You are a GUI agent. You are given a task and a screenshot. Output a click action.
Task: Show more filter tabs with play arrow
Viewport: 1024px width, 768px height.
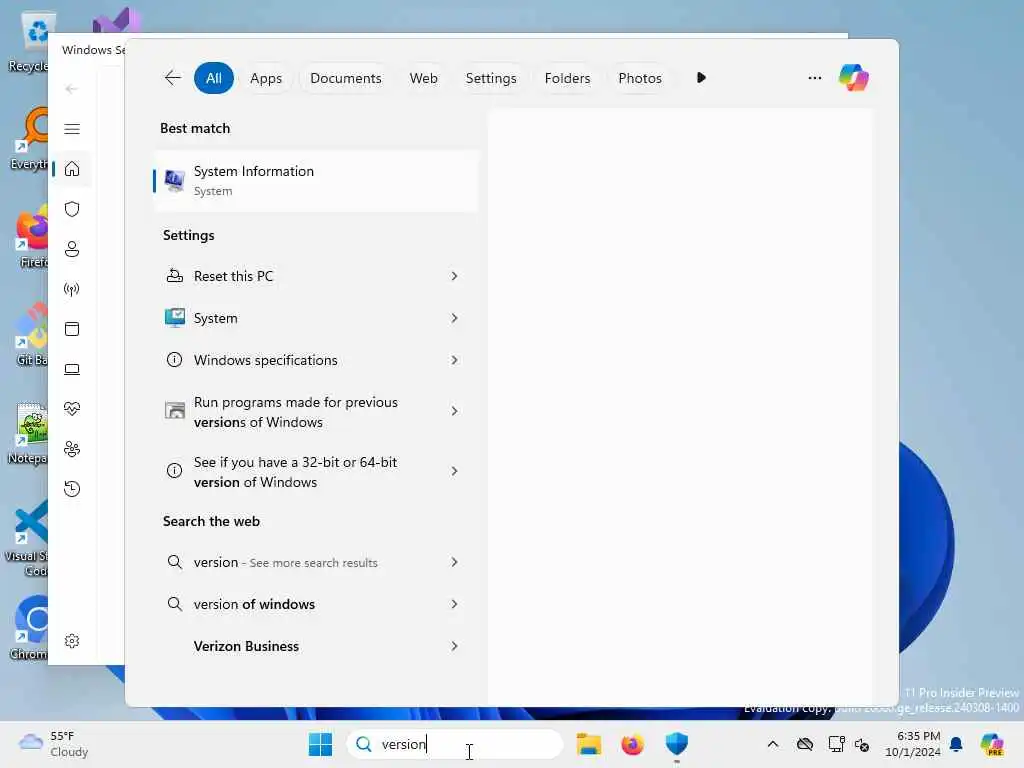point(701,78)
